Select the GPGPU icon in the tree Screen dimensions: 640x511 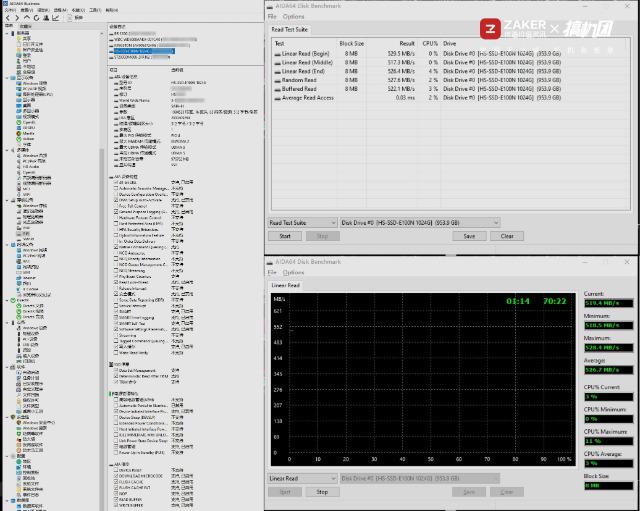19,128
